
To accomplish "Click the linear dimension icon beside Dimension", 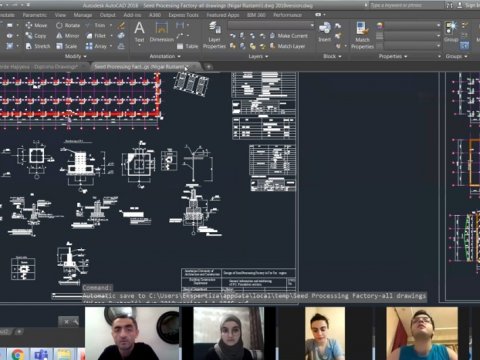I will 180,25.
